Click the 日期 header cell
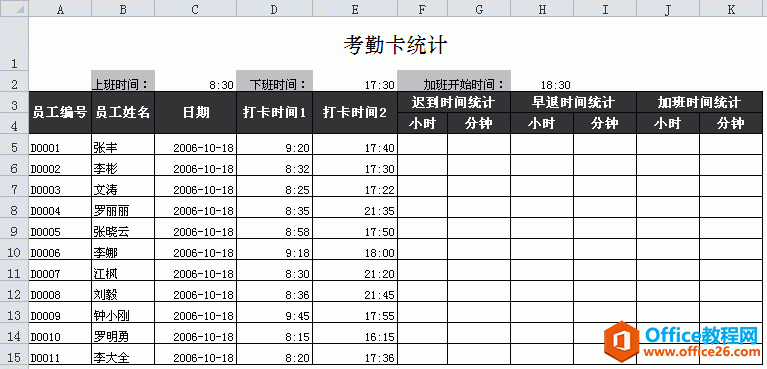Viewport: 767px width, 369px height. tap(195, 113)
